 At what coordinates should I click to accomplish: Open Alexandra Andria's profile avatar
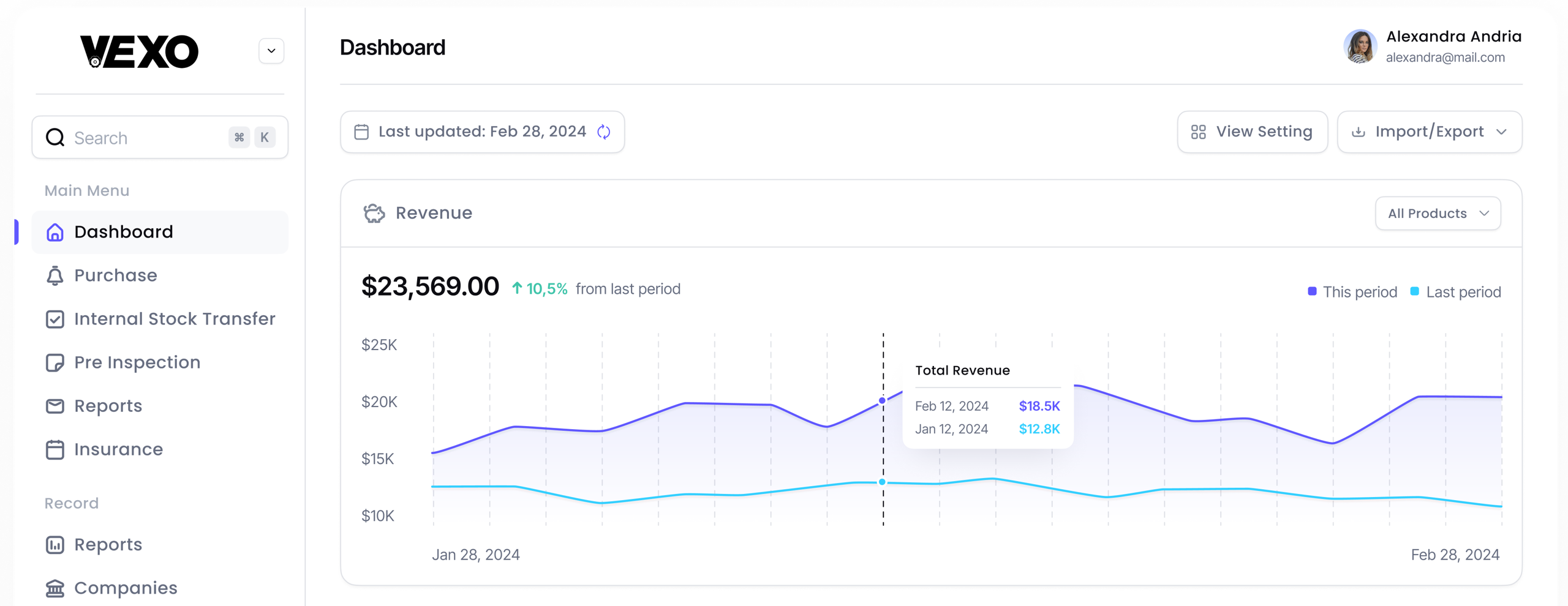tap(1360, 47)
